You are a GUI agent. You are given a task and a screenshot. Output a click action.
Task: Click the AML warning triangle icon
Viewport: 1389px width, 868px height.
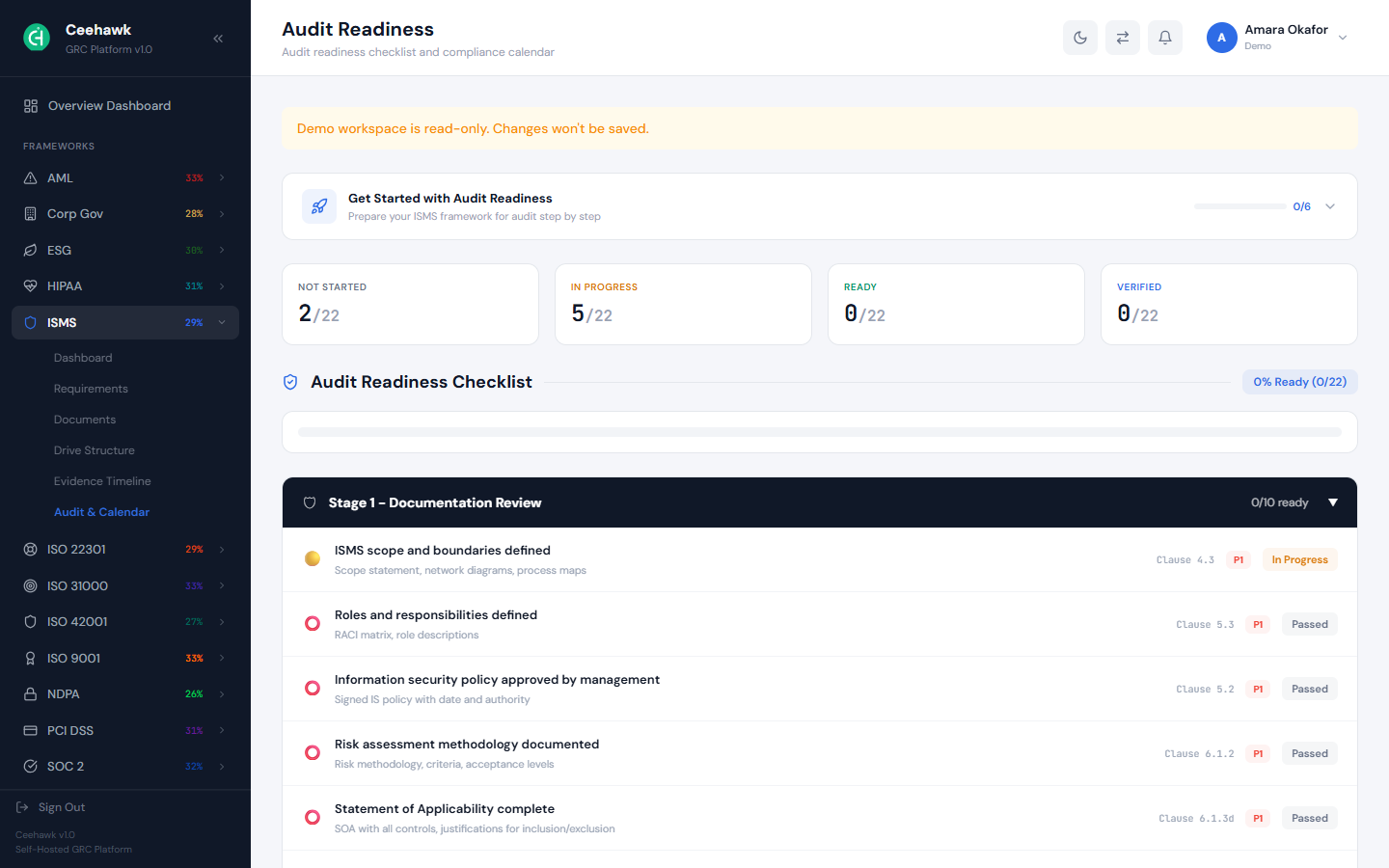30,178
